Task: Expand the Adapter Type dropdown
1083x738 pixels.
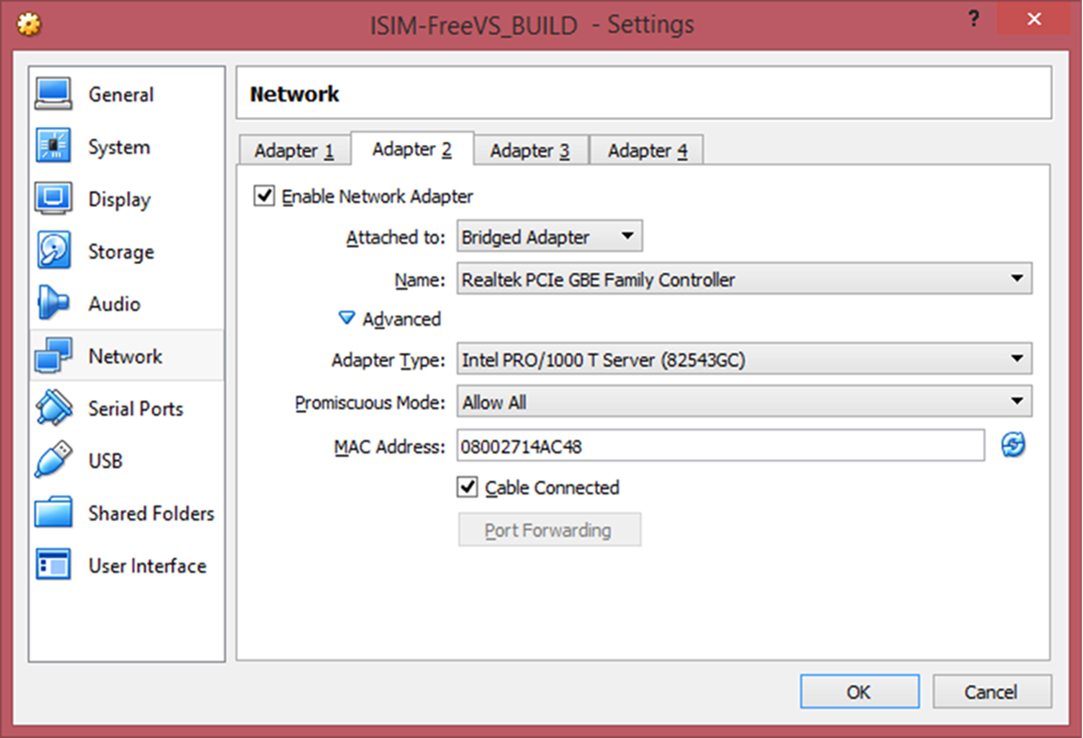Action: [x=744, y=358]
